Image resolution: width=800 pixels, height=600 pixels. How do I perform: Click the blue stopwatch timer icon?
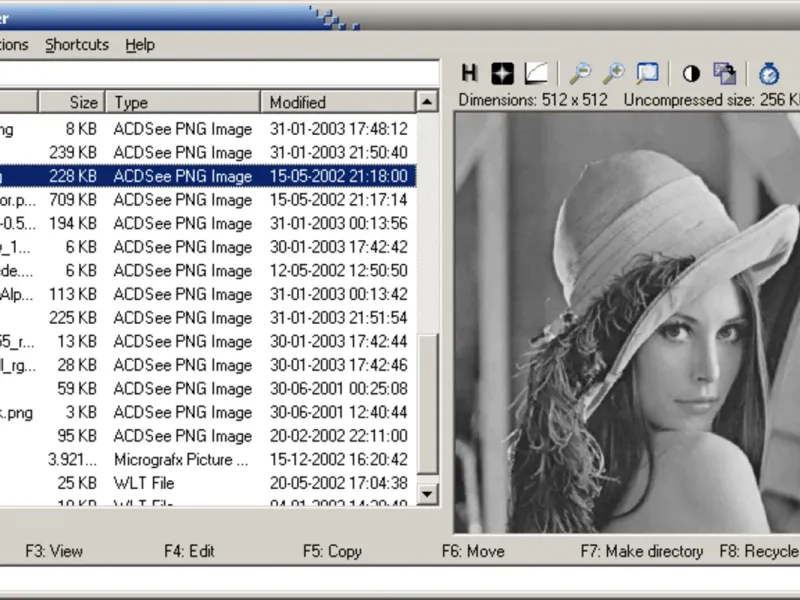[769, 73]
